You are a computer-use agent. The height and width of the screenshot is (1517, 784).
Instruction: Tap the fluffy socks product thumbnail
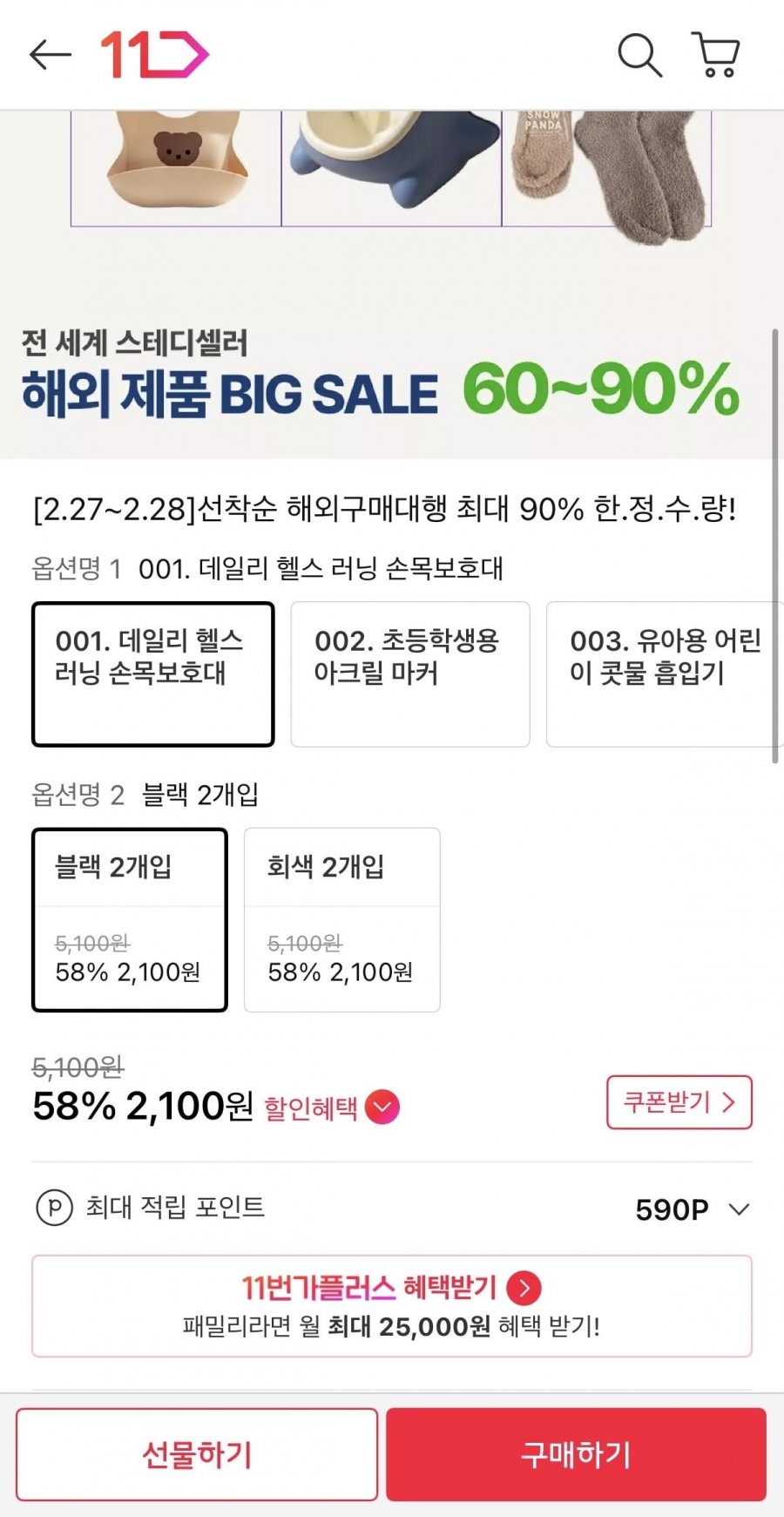point(607,170)
